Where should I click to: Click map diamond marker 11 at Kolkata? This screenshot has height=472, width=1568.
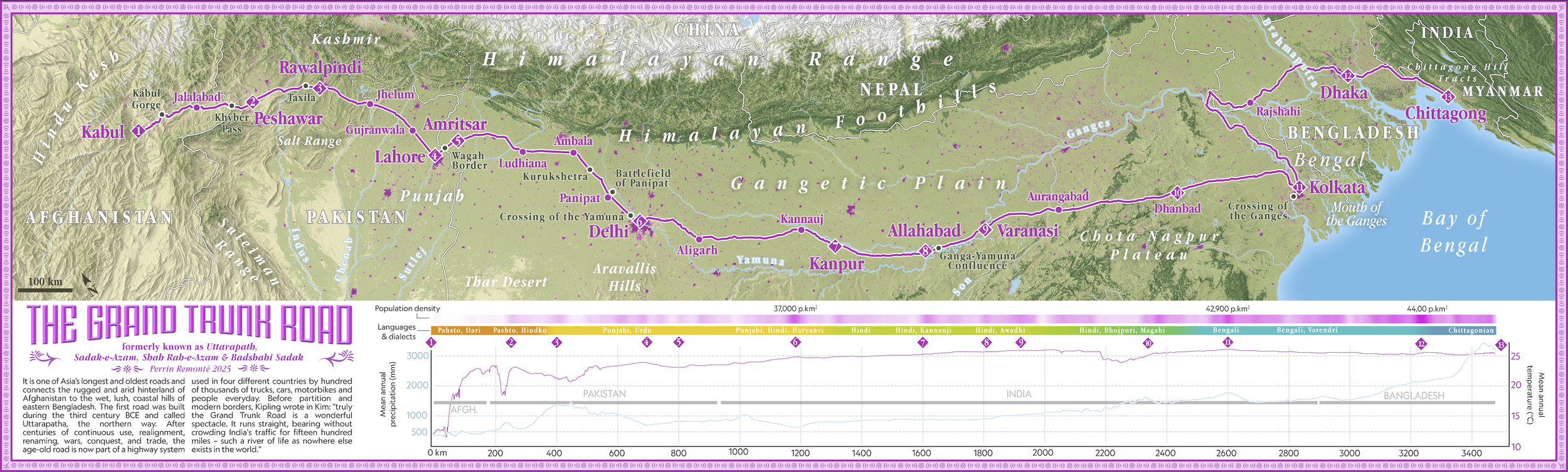tap(1298, 187)
